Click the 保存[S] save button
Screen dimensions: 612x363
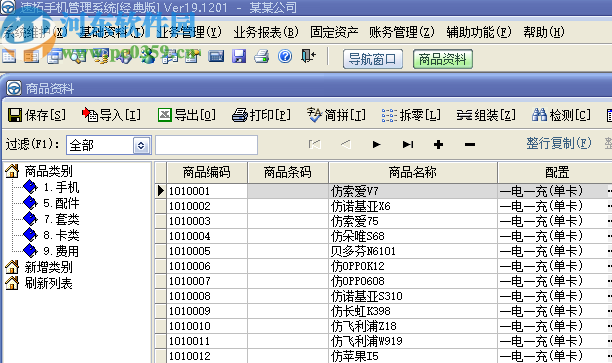pos(37,115)
